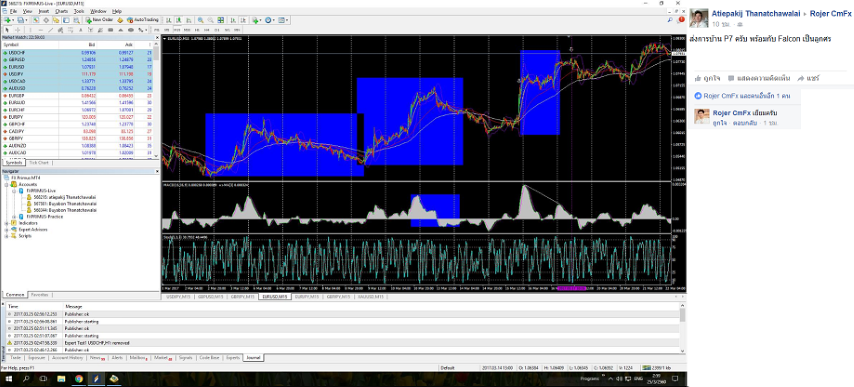Screen dimensions: 854x387
Task: Open the Account History terminal tab
Action: 68,358
